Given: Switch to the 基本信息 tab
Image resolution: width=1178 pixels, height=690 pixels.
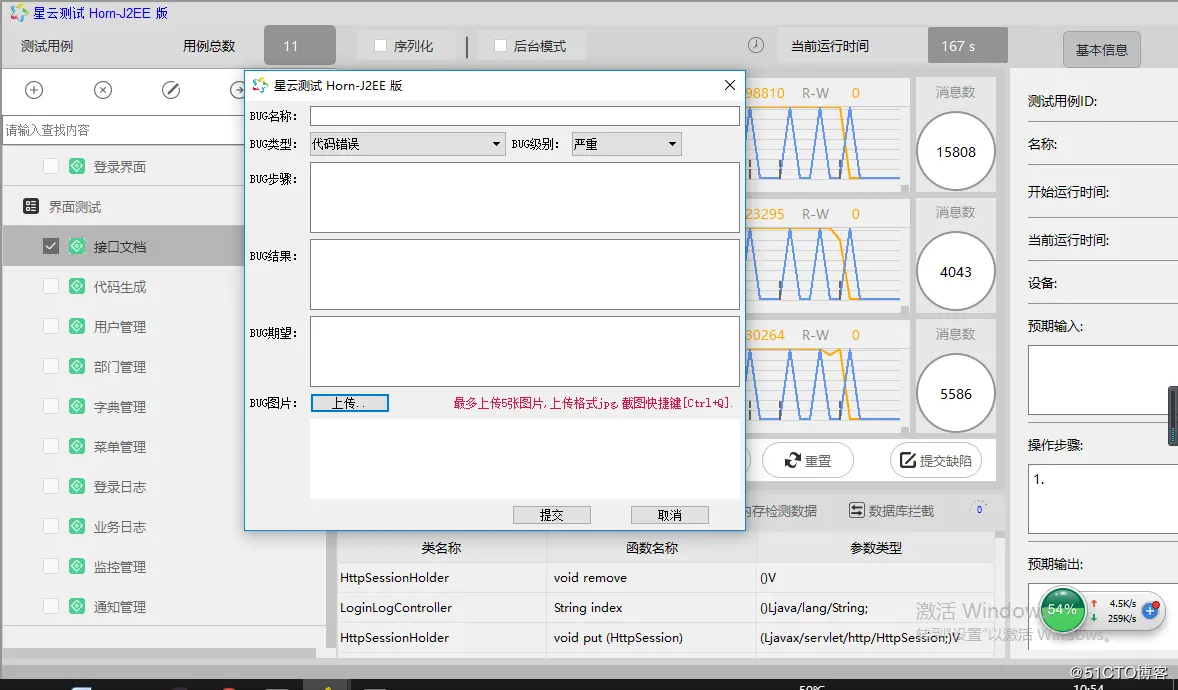Looking at the screenshot, I should (1101, 50).
